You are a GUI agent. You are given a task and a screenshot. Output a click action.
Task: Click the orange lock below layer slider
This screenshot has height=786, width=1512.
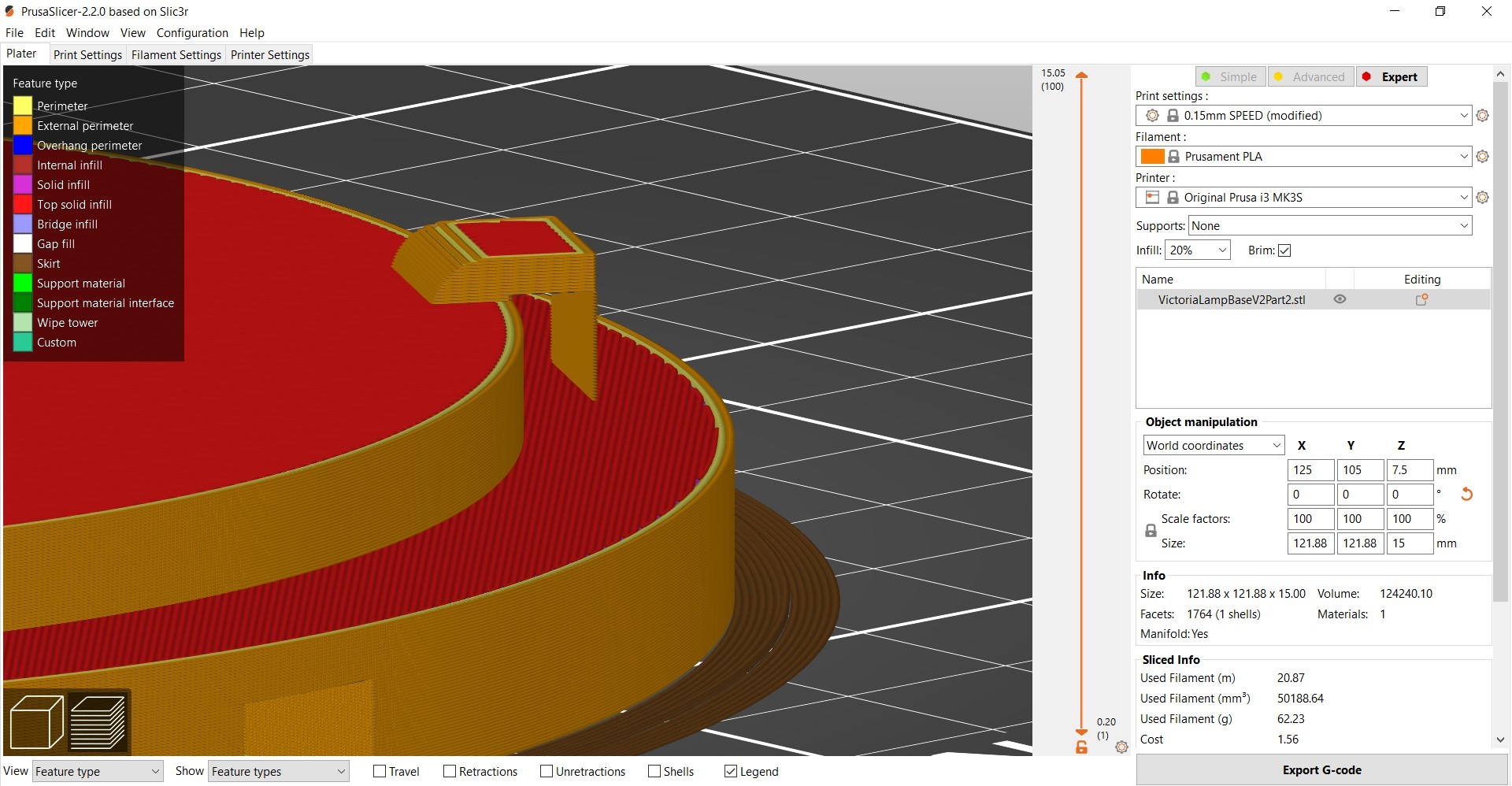click(x=1081, y=747)
